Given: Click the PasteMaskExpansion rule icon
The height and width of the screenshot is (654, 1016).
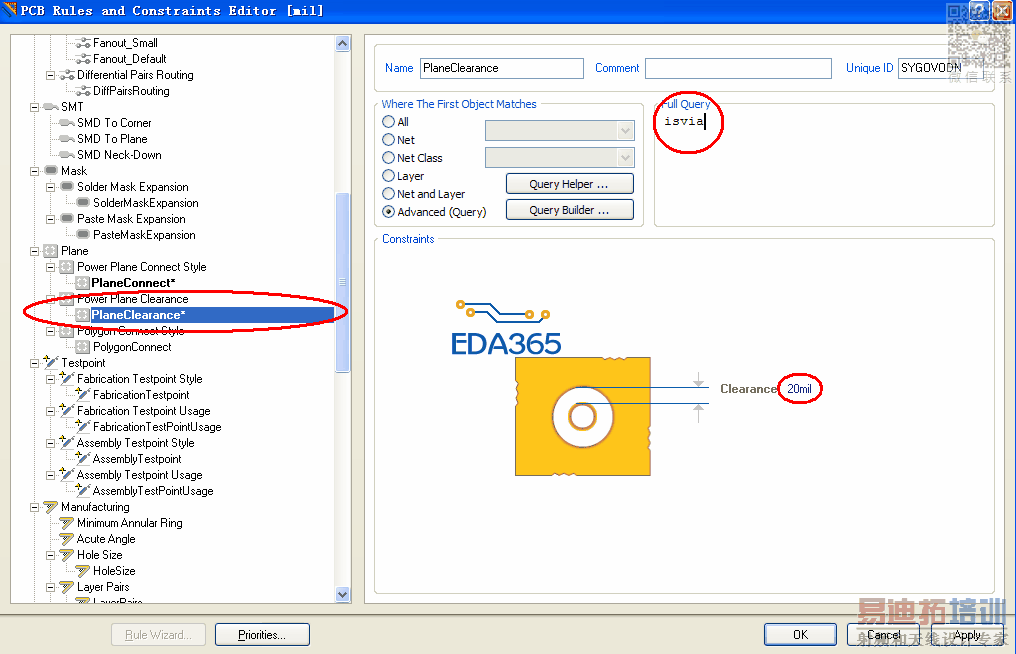Looking at the screenshot, I should pos(82,235).
